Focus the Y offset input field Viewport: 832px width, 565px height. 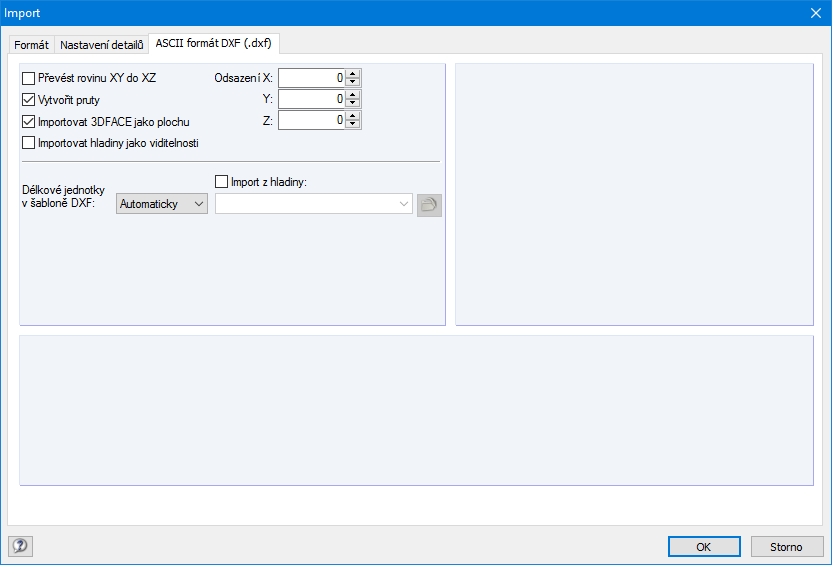tap(311, 99)
